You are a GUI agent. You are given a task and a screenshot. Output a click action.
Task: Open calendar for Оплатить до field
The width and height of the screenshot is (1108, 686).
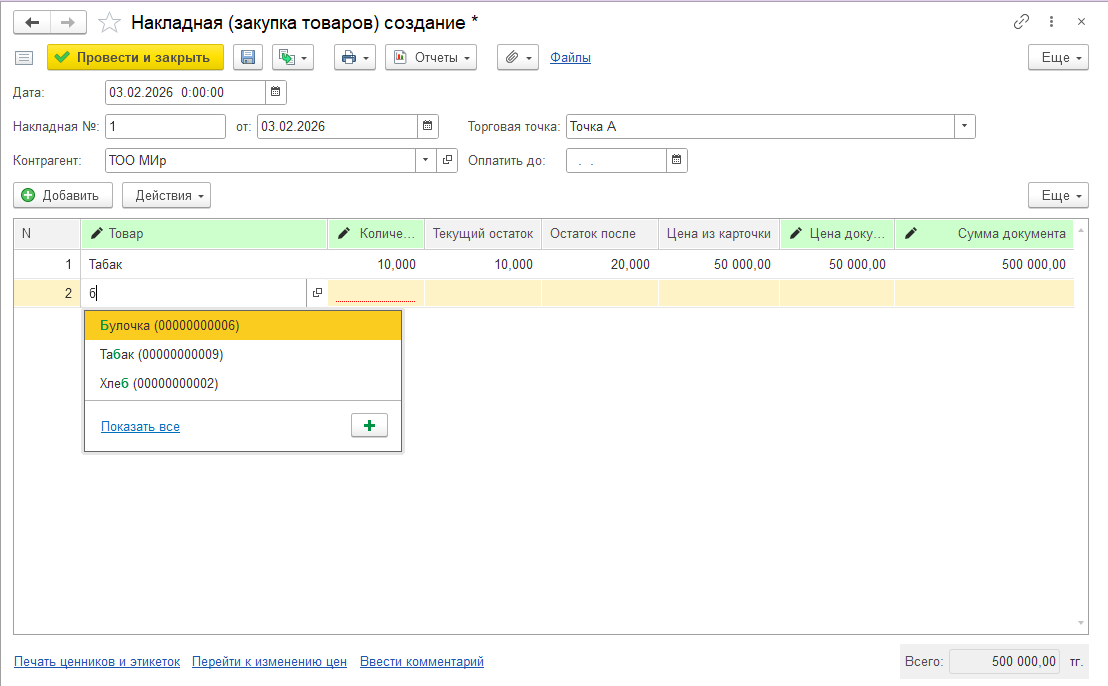677,160
